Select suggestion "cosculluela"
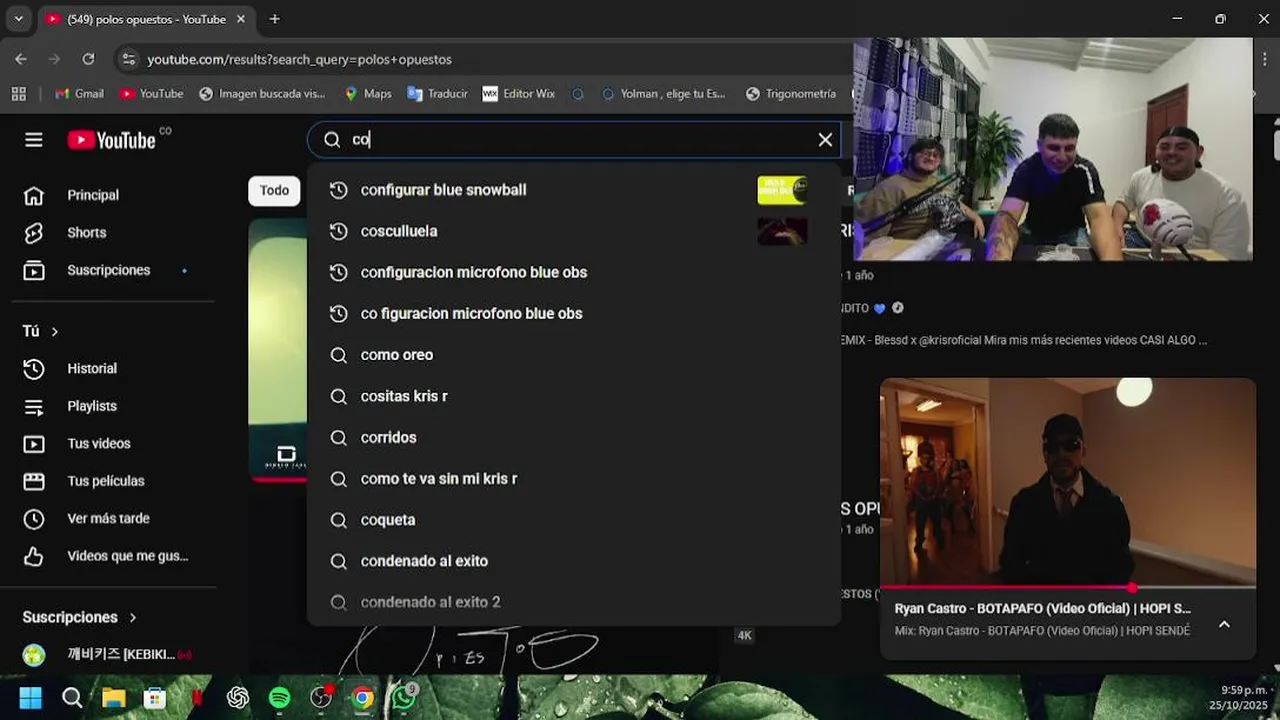1280x720 pixels. 574,231
